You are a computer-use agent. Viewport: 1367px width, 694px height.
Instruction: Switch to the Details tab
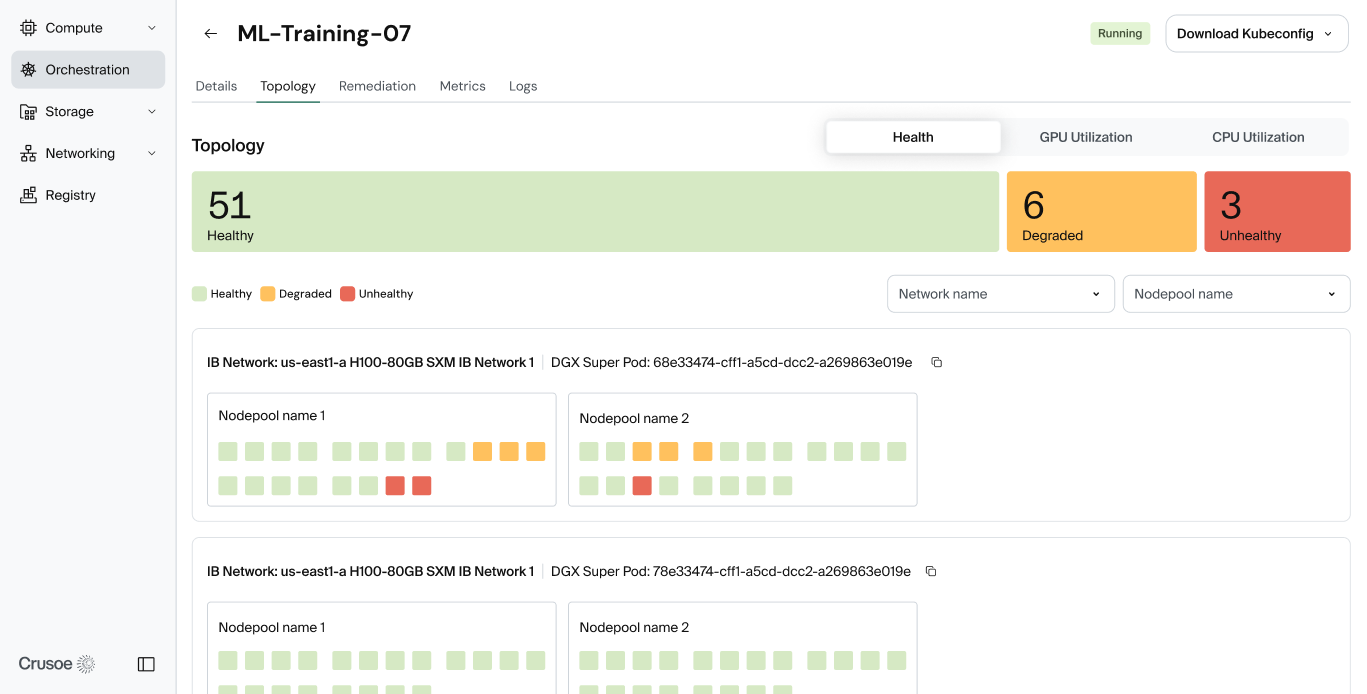click(216, 86)
